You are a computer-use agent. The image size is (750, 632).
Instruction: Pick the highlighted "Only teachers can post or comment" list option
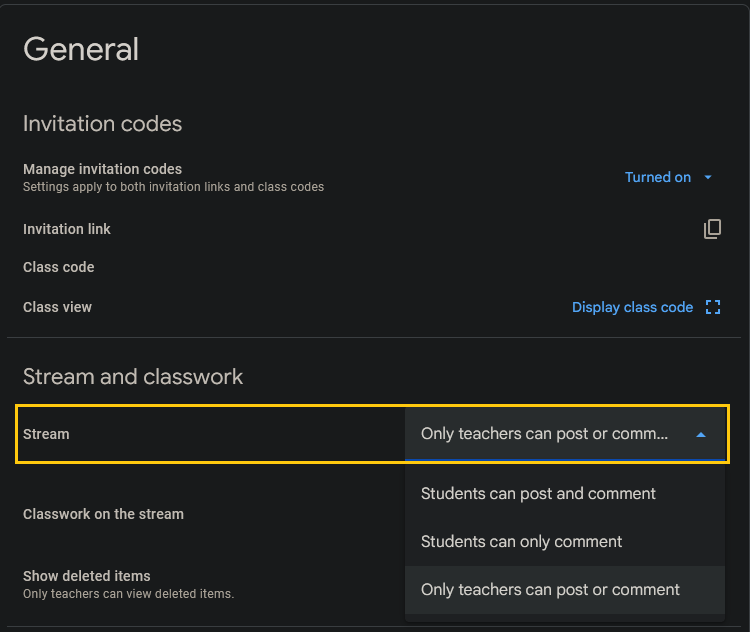[550, 590]
